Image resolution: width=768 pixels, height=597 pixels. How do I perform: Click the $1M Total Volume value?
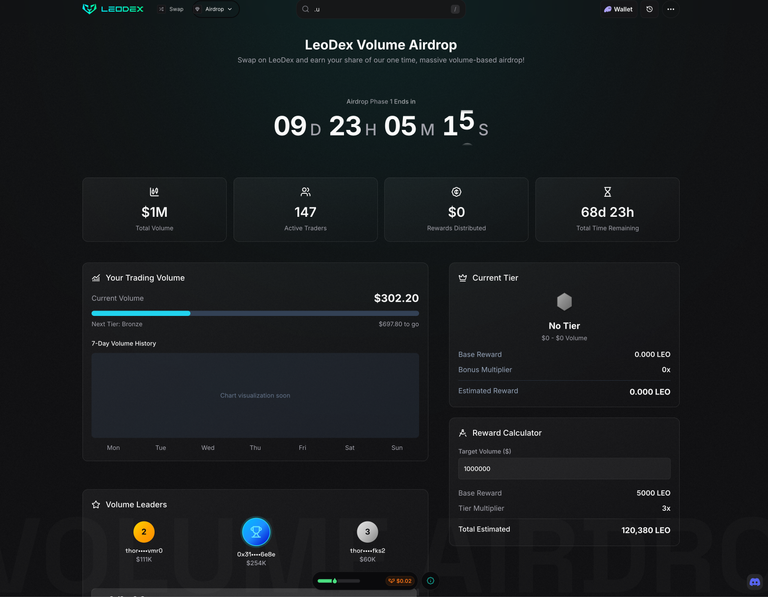click(154, 212)
